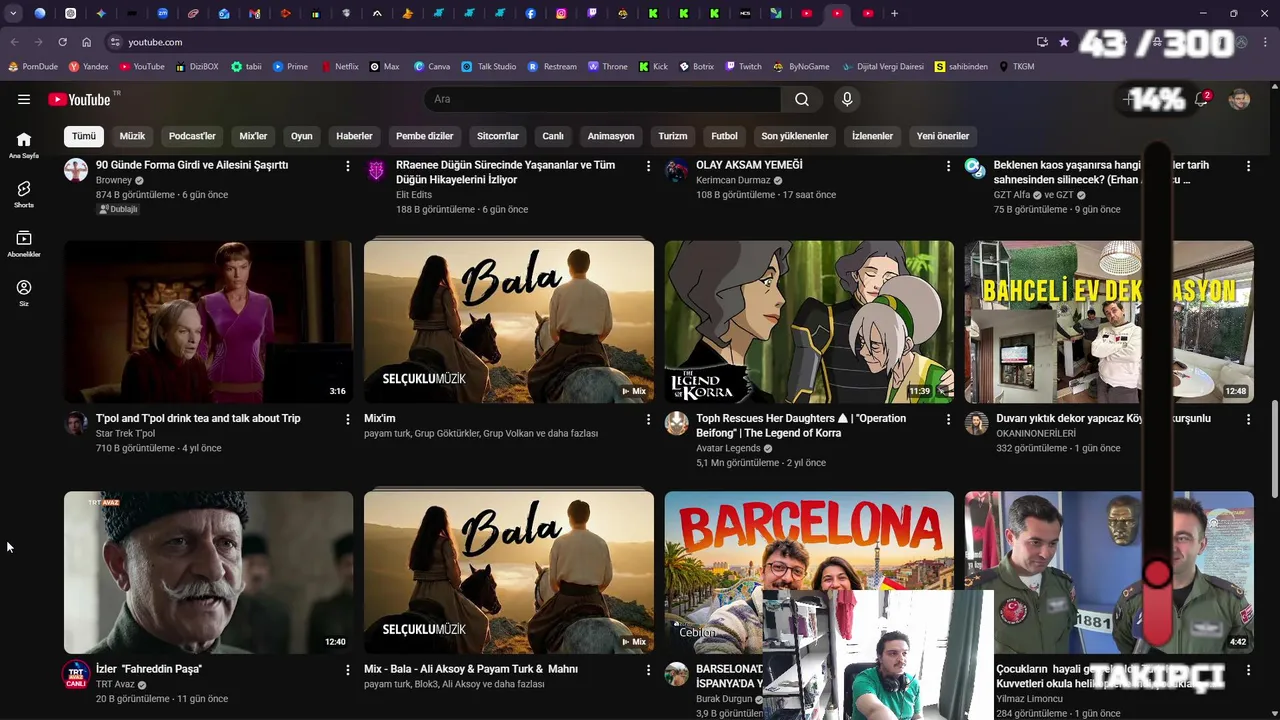Click the Yilmaz Limoncu channel name
The height and width of the screenshot is (720, 1280).
1029,698
